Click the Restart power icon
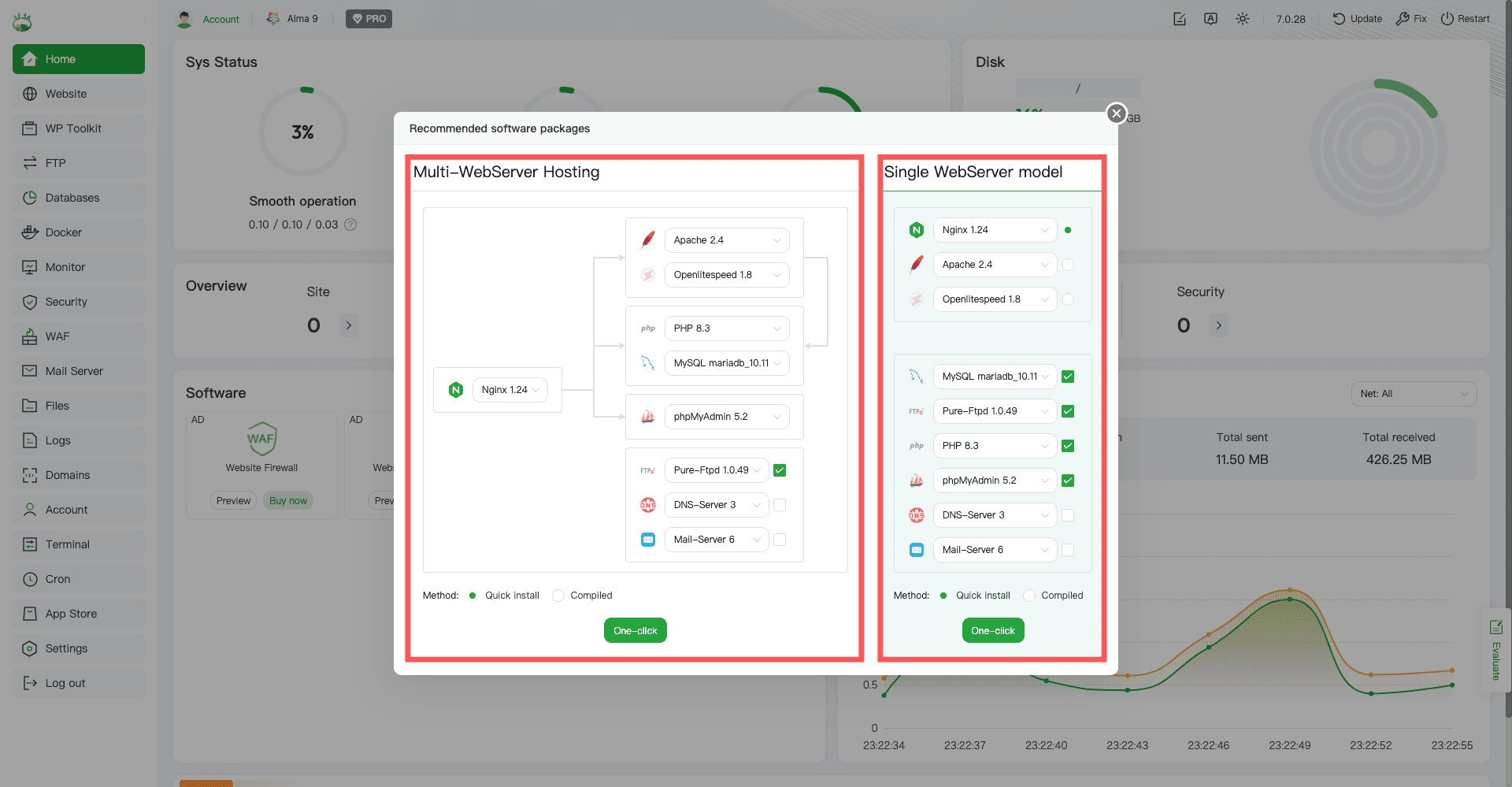The width and height of the screenshot is (1512, 787). pos(1447,19)
